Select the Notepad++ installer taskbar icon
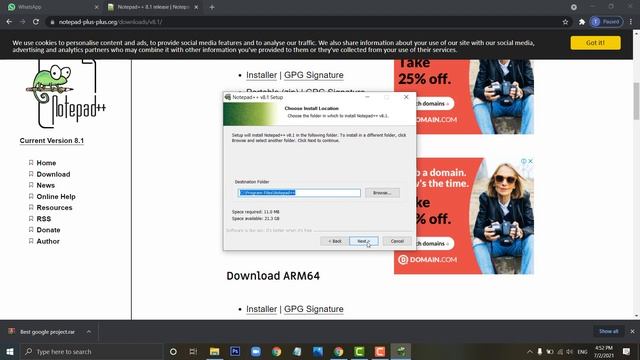This screenshot has width=640, height=360. click(x=401, y=351)
